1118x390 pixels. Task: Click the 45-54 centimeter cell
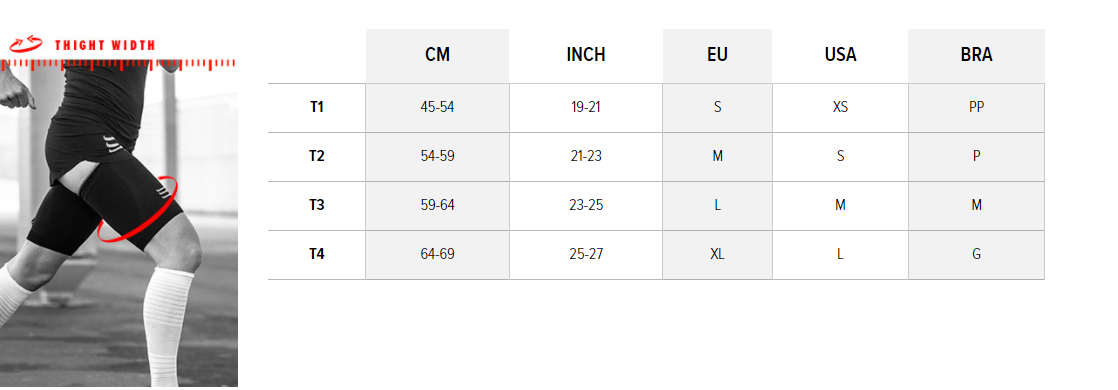click(x=437, y=108)
